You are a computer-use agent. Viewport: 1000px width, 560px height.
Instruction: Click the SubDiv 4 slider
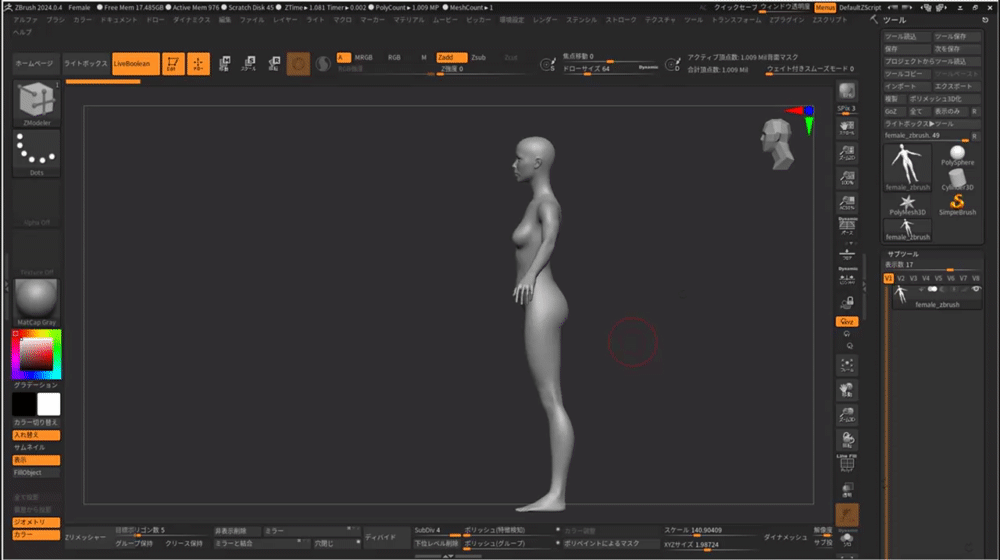click(437, 531)
